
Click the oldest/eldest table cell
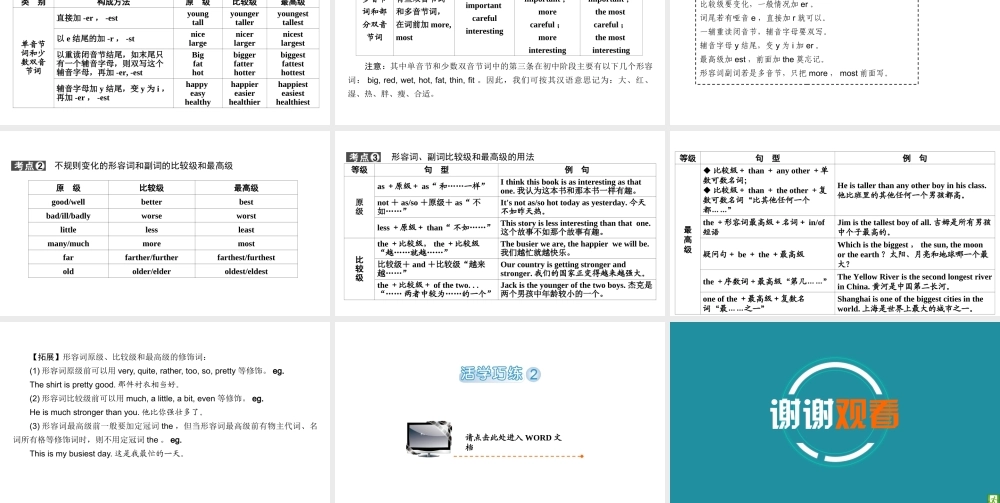(x=246, y=272)
